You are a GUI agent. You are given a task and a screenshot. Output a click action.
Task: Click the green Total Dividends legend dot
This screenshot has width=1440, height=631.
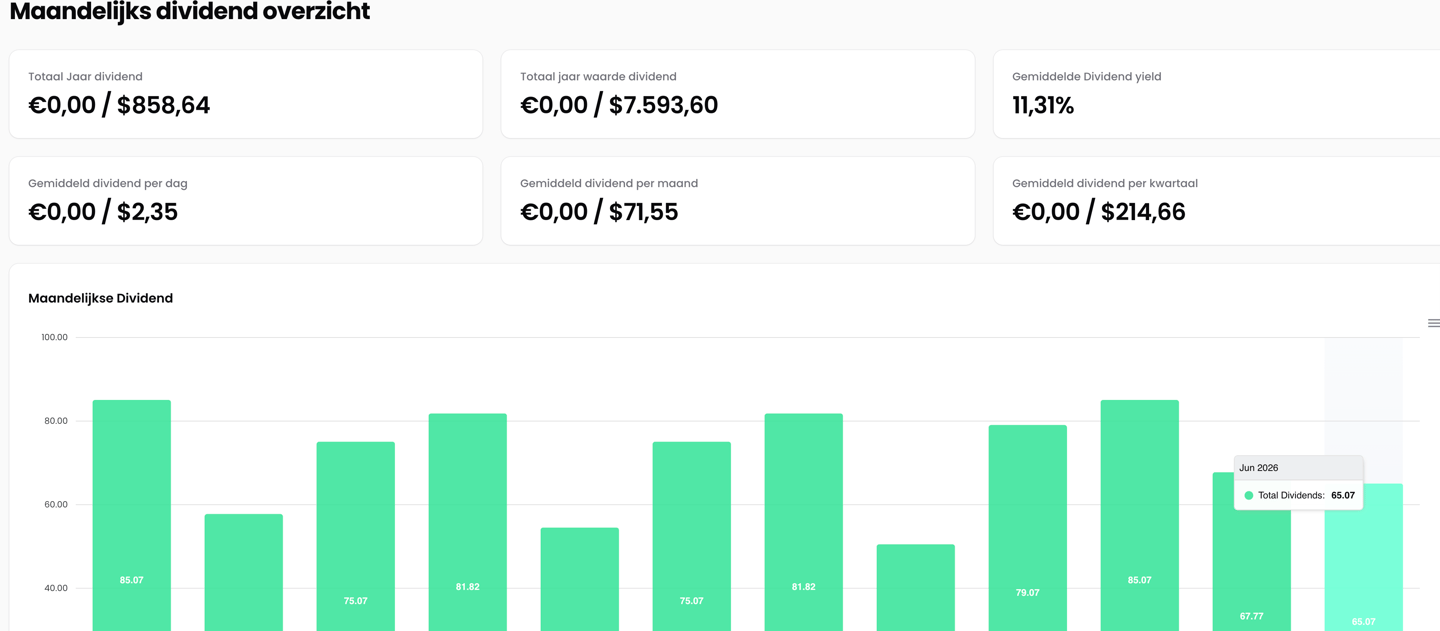click(1248, 495)
